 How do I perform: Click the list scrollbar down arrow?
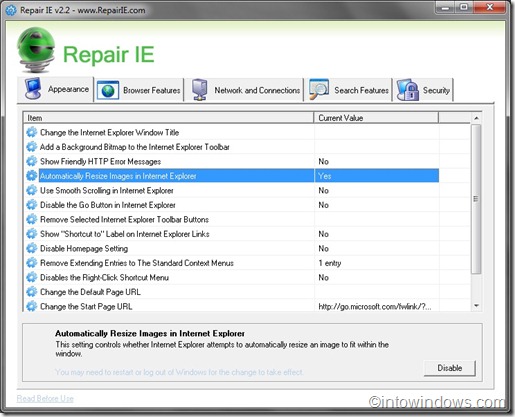coord(476,306)
